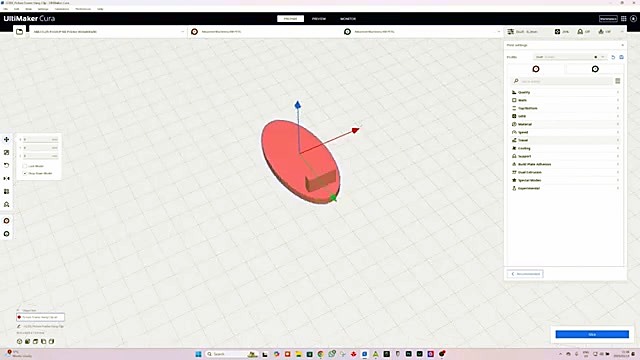Open the printer selection dropdown

(108, 31)
